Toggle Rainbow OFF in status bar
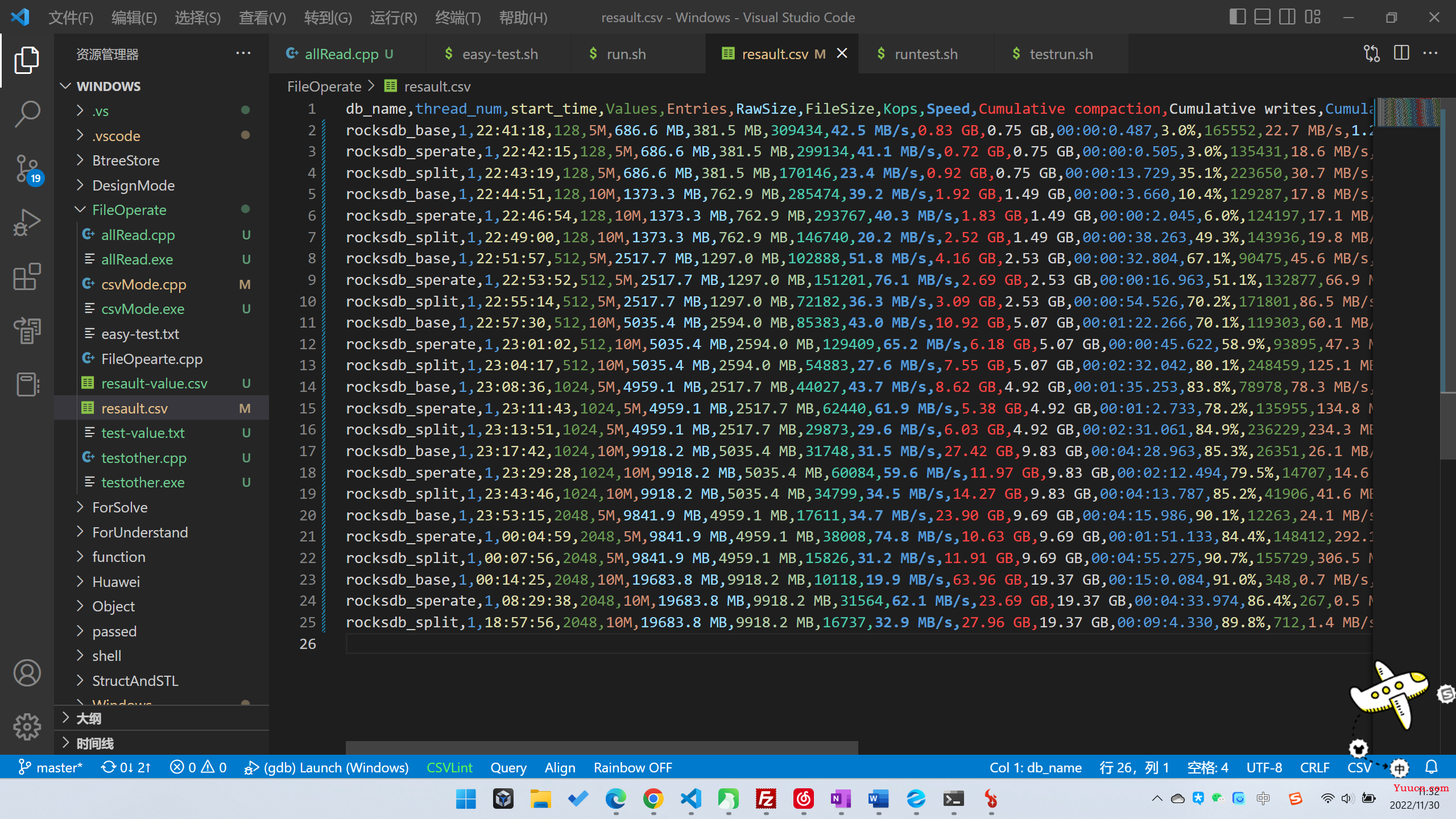 click(632, 767)
